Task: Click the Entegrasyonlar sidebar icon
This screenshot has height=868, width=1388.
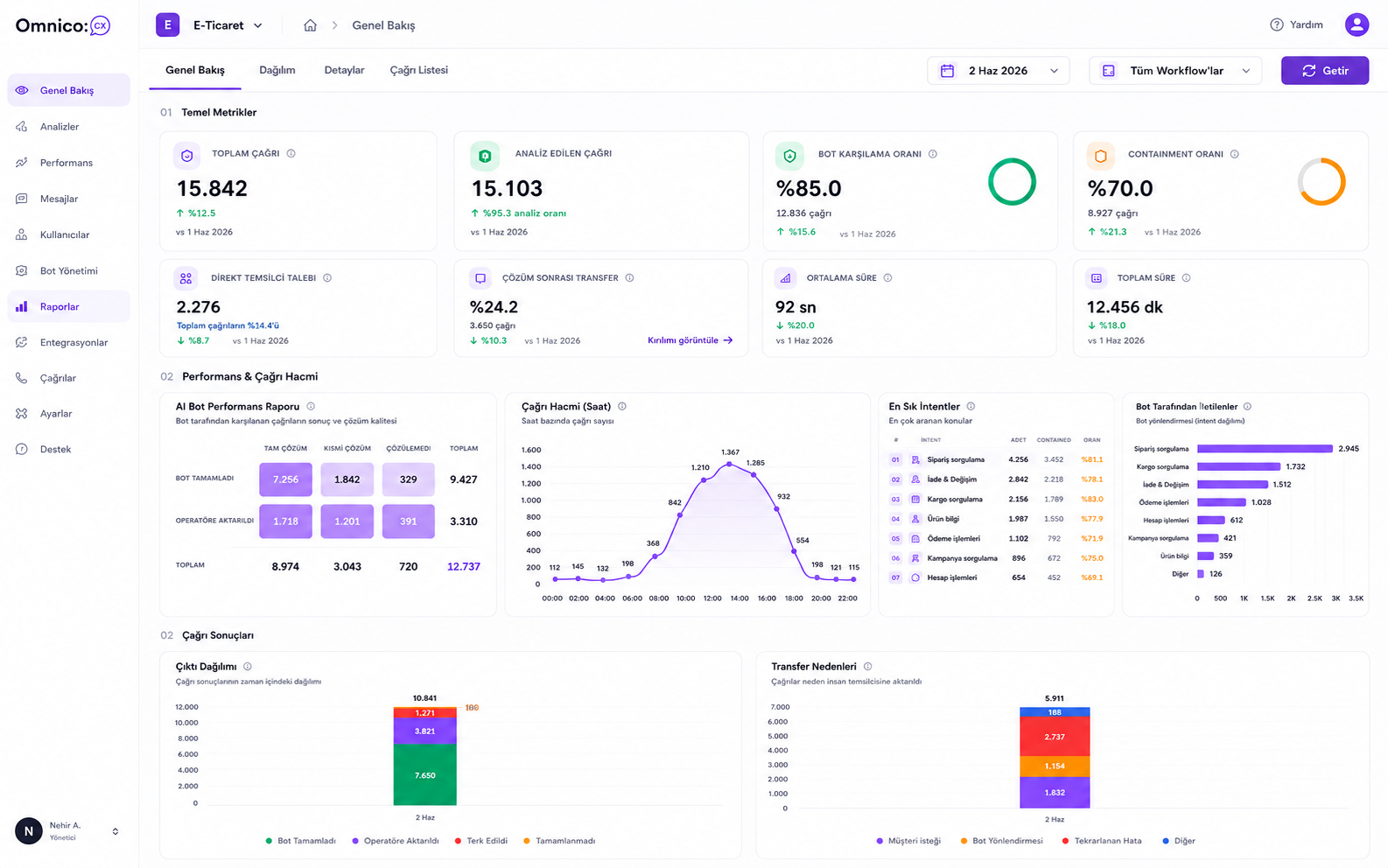Action: point(22,342)
